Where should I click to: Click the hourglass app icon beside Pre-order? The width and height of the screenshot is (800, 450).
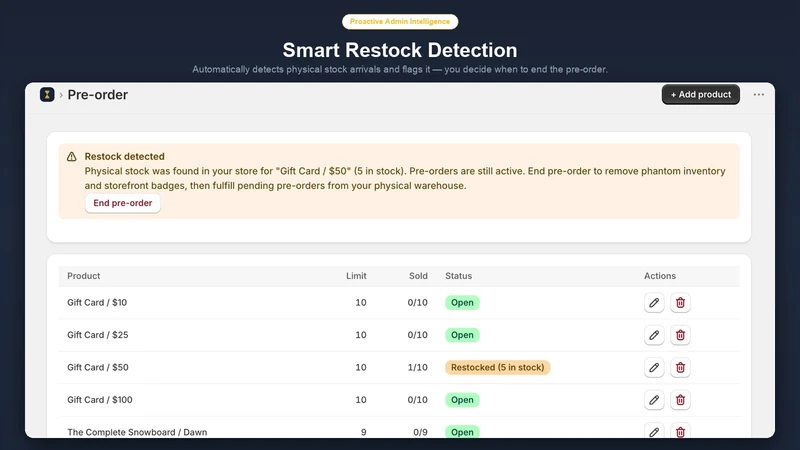tap(47, 94)
